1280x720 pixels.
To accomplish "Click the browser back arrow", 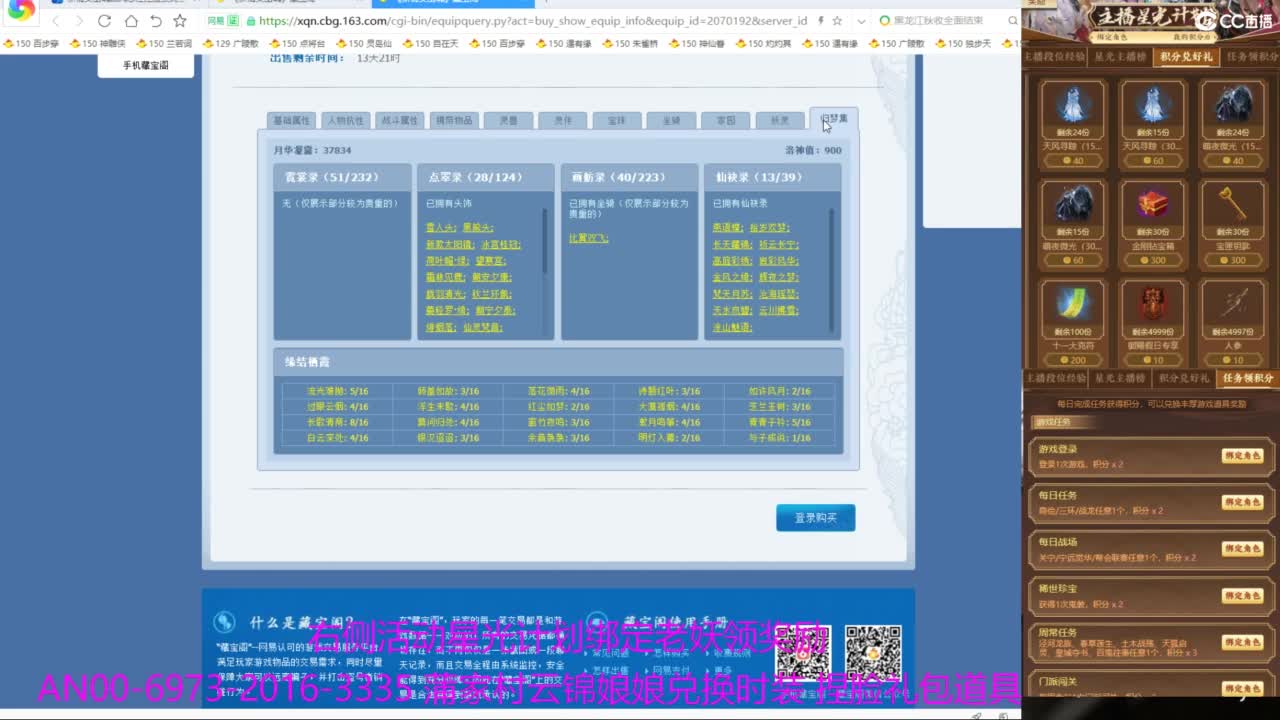I will (56, 21).
